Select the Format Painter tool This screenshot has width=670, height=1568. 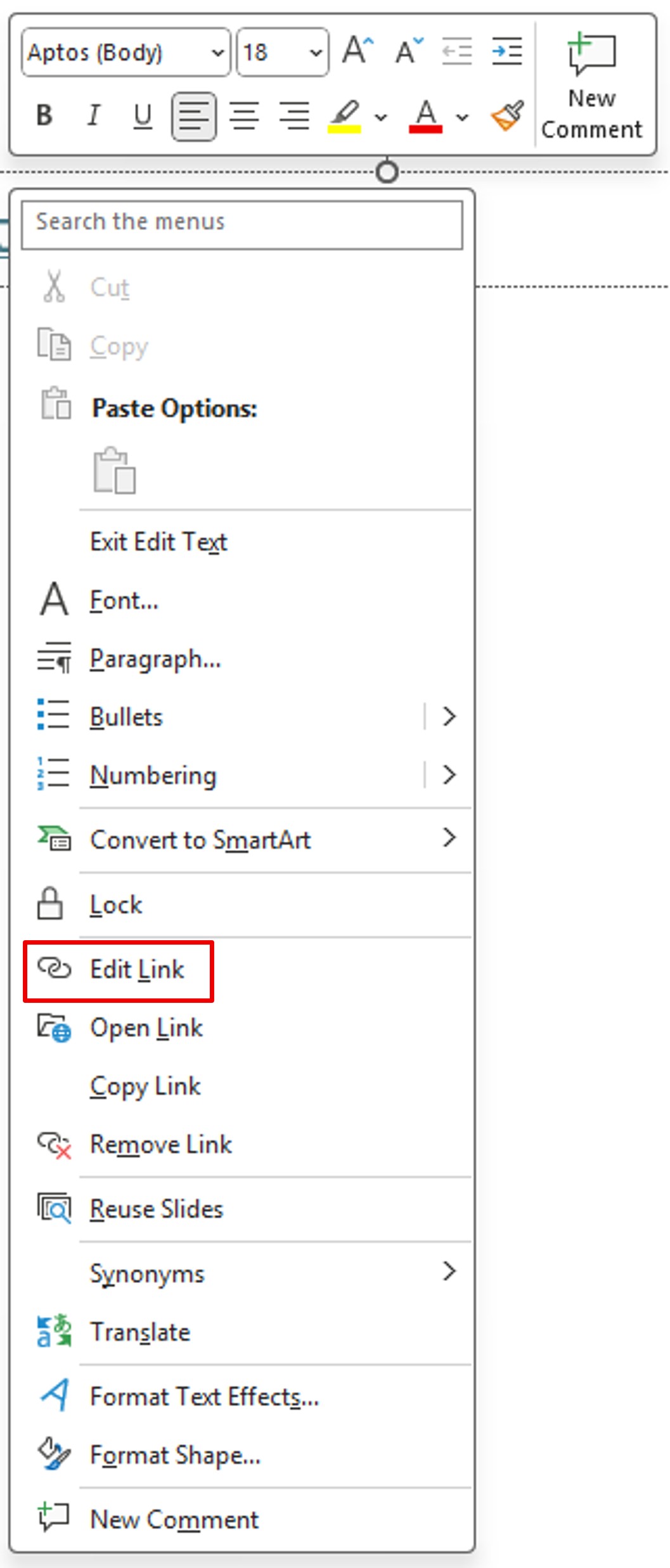pyautogui.click(x=506, y=115)
